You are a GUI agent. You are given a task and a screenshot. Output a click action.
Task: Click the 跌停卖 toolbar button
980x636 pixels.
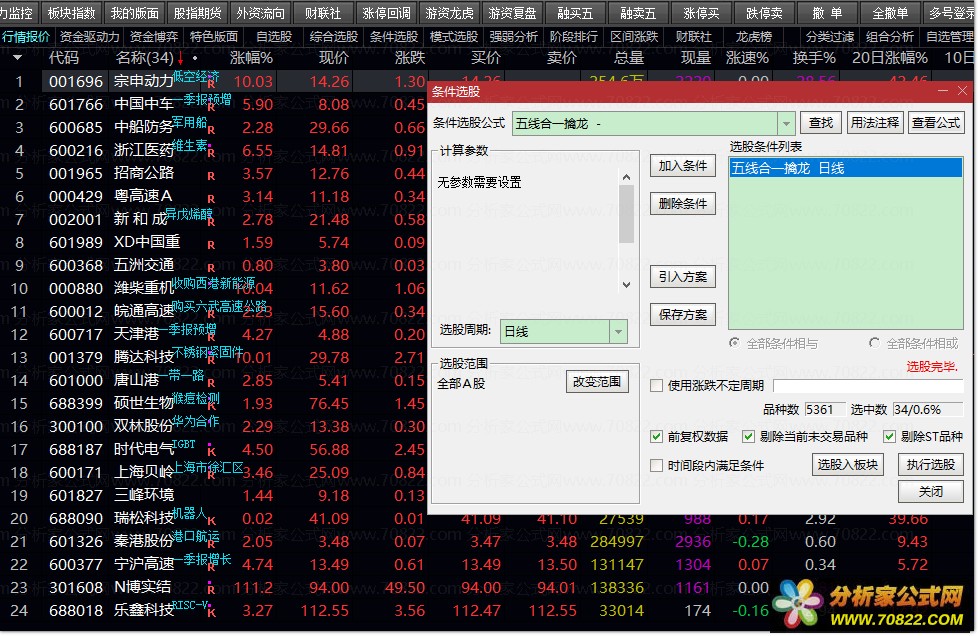tap(764, 12)
